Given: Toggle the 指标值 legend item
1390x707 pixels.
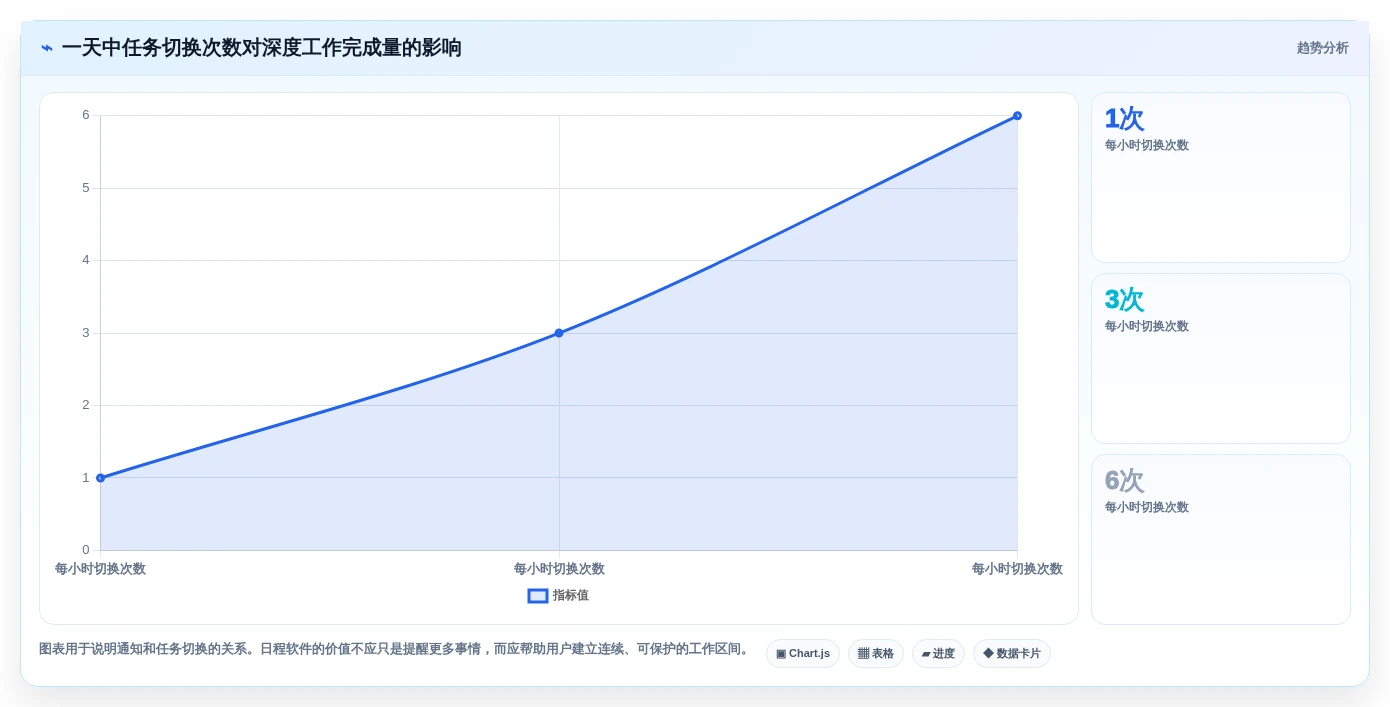Looking at the screenshot, I should point(558,595).
